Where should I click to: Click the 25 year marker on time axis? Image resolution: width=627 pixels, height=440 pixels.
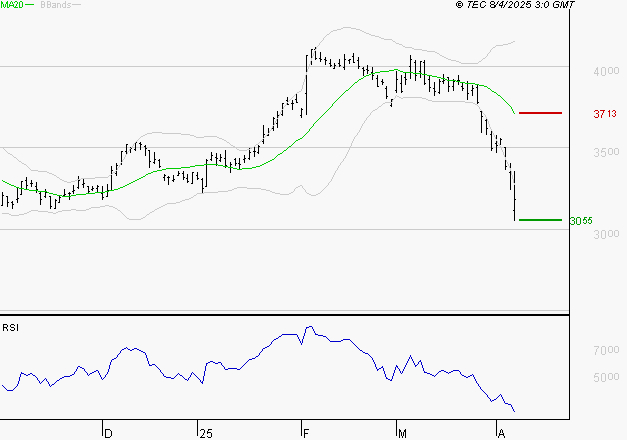click(206, 434)
